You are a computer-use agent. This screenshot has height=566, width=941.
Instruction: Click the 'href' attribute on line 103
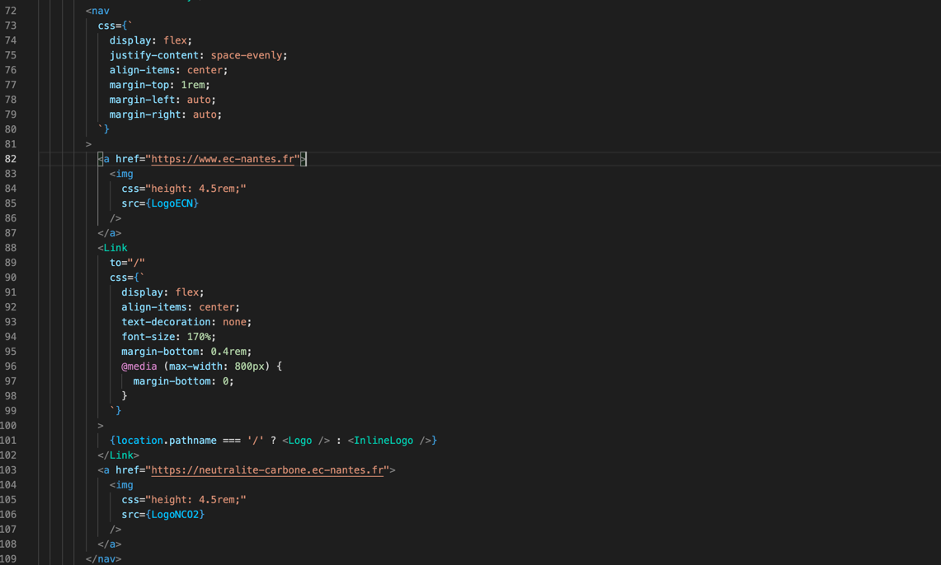click(x=127, y=470)
